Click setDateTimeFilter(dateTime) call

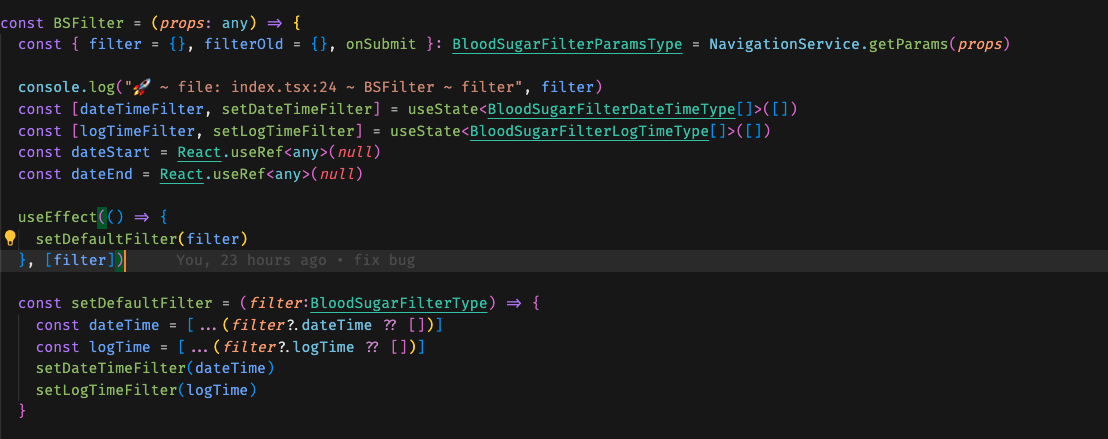(x=155, y=368)
